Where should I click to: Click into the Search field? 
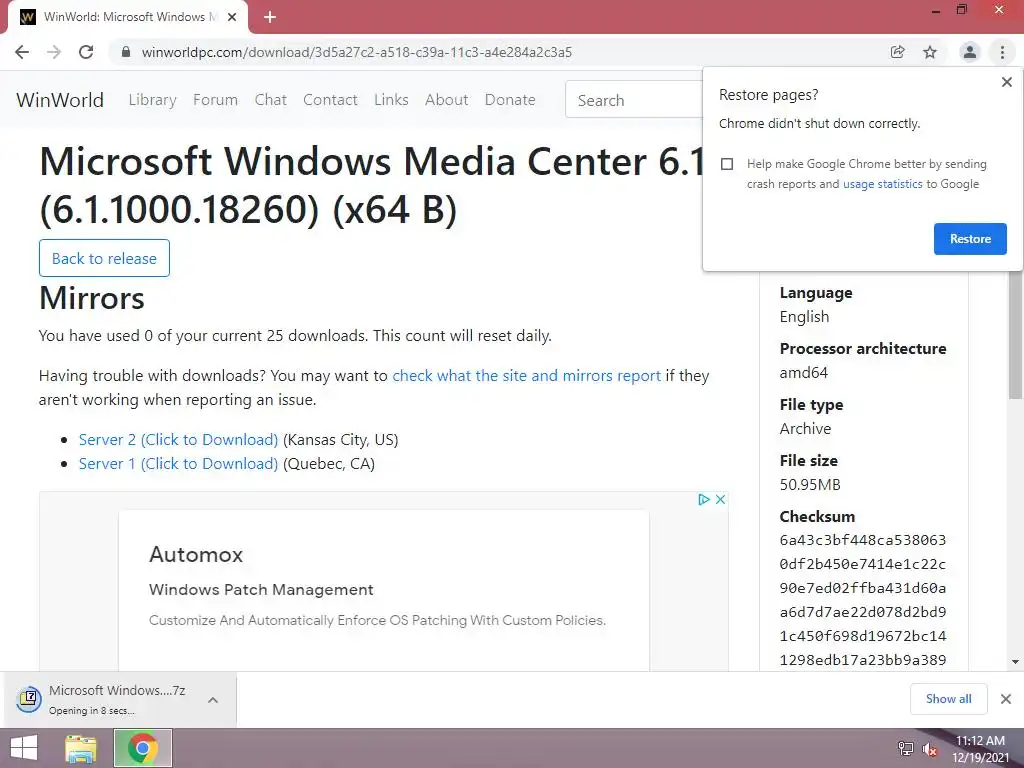coord(633,100)
